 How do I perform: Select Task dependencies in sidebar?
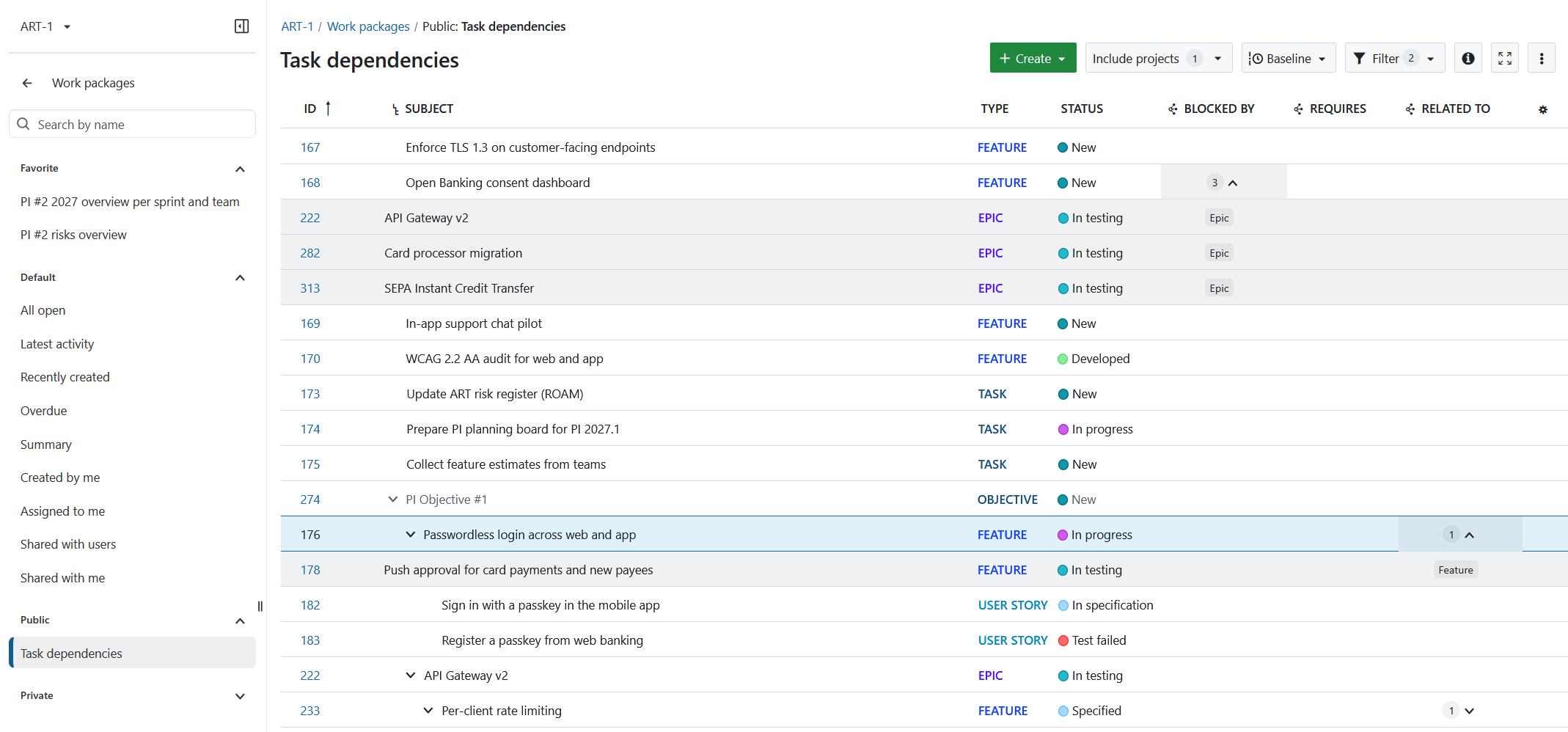(x=132, y=653)
